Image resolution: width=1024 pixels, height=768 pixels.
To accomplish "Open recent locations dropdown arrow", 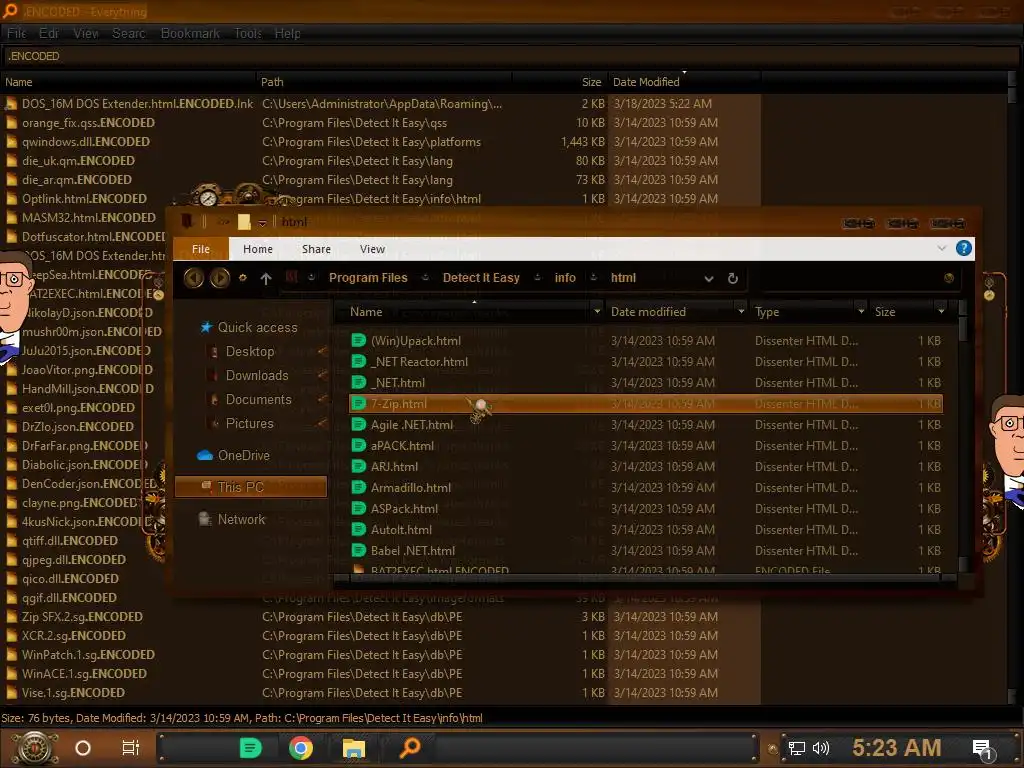I will point(243,278).
